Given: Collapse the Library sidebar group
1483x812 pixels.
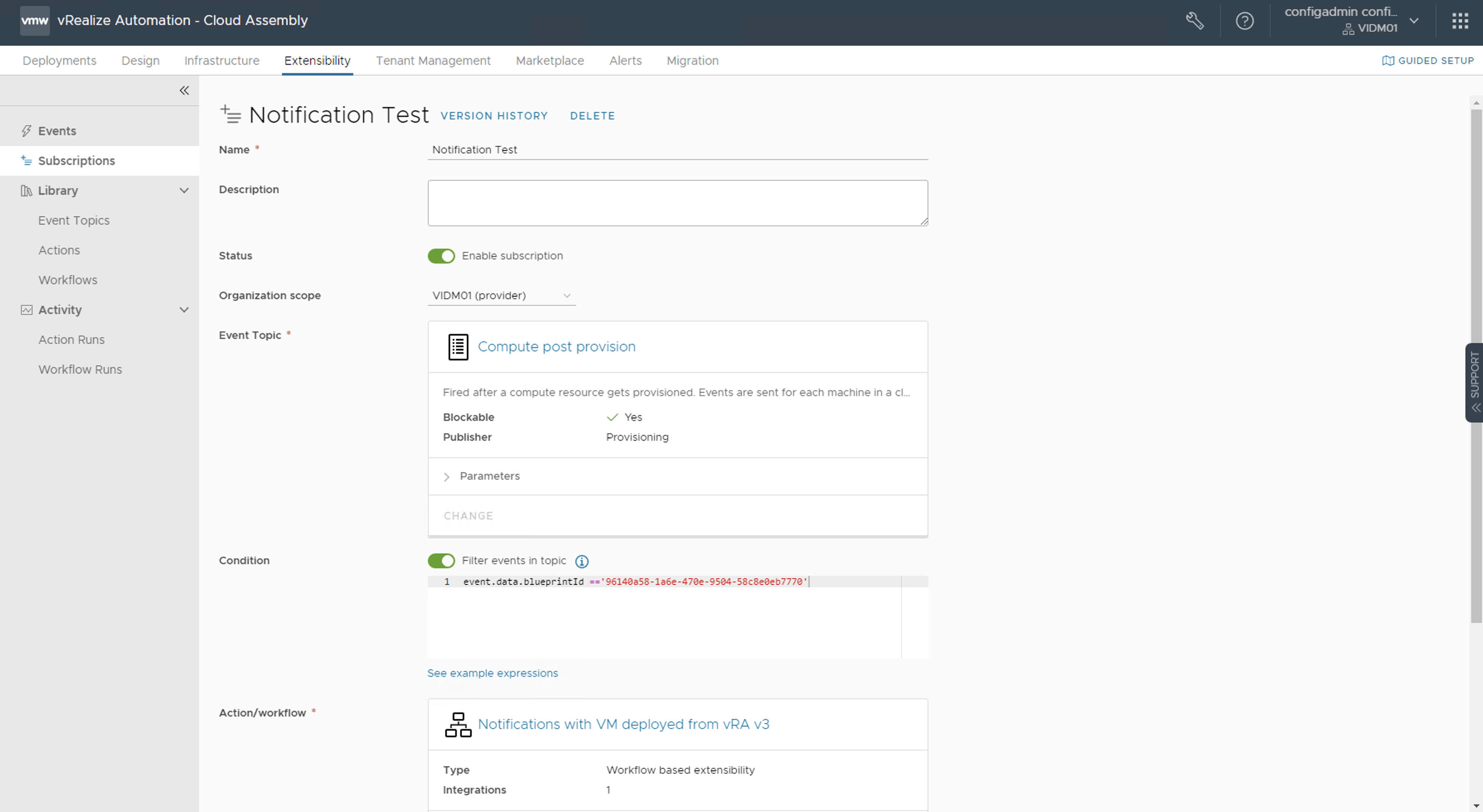Looking at the screenshot, I should pyautogui.click(x=184, y=191).
